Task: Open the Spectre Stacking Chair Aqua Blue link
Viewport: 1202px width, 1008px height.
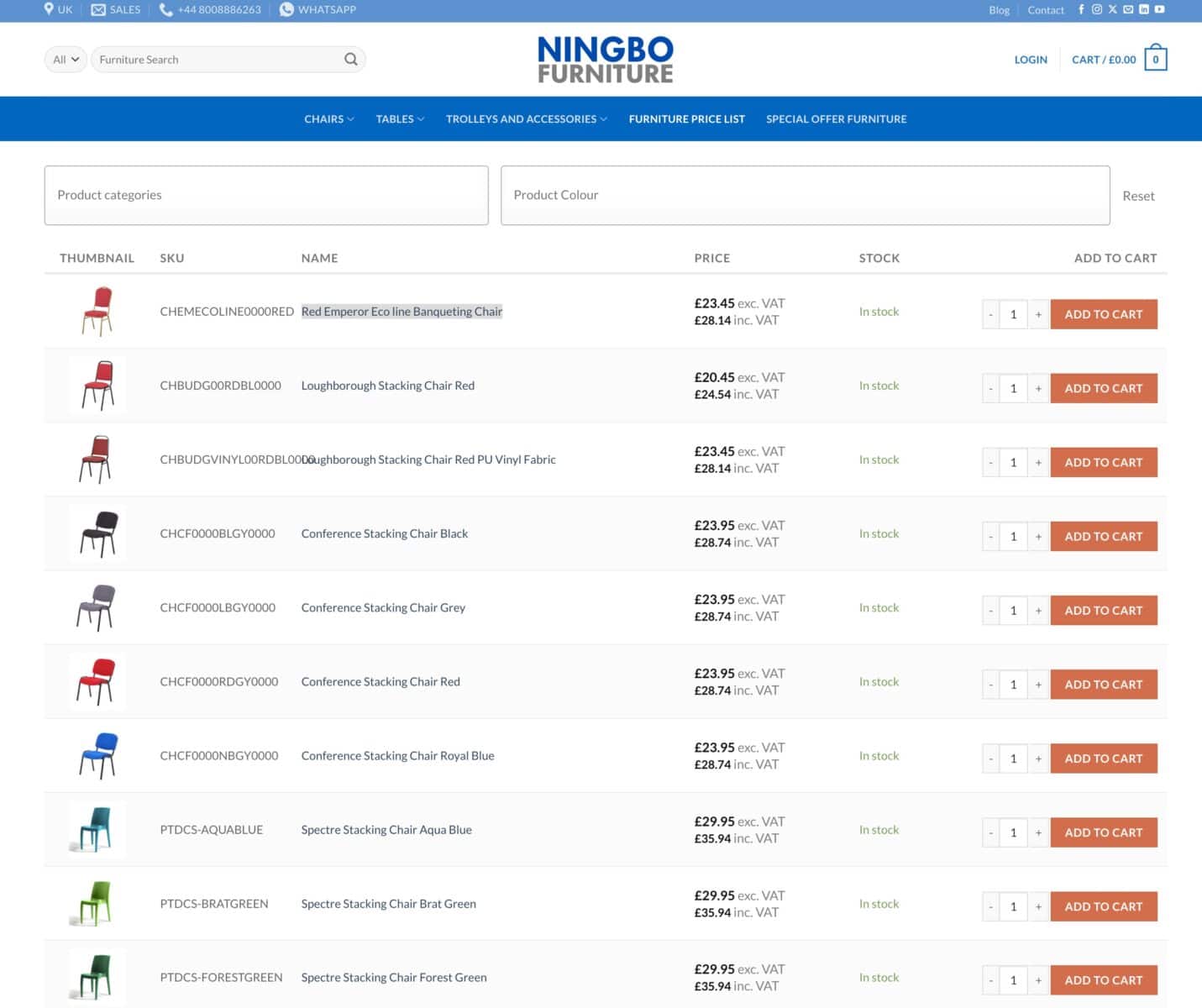Action: (386, 830)
